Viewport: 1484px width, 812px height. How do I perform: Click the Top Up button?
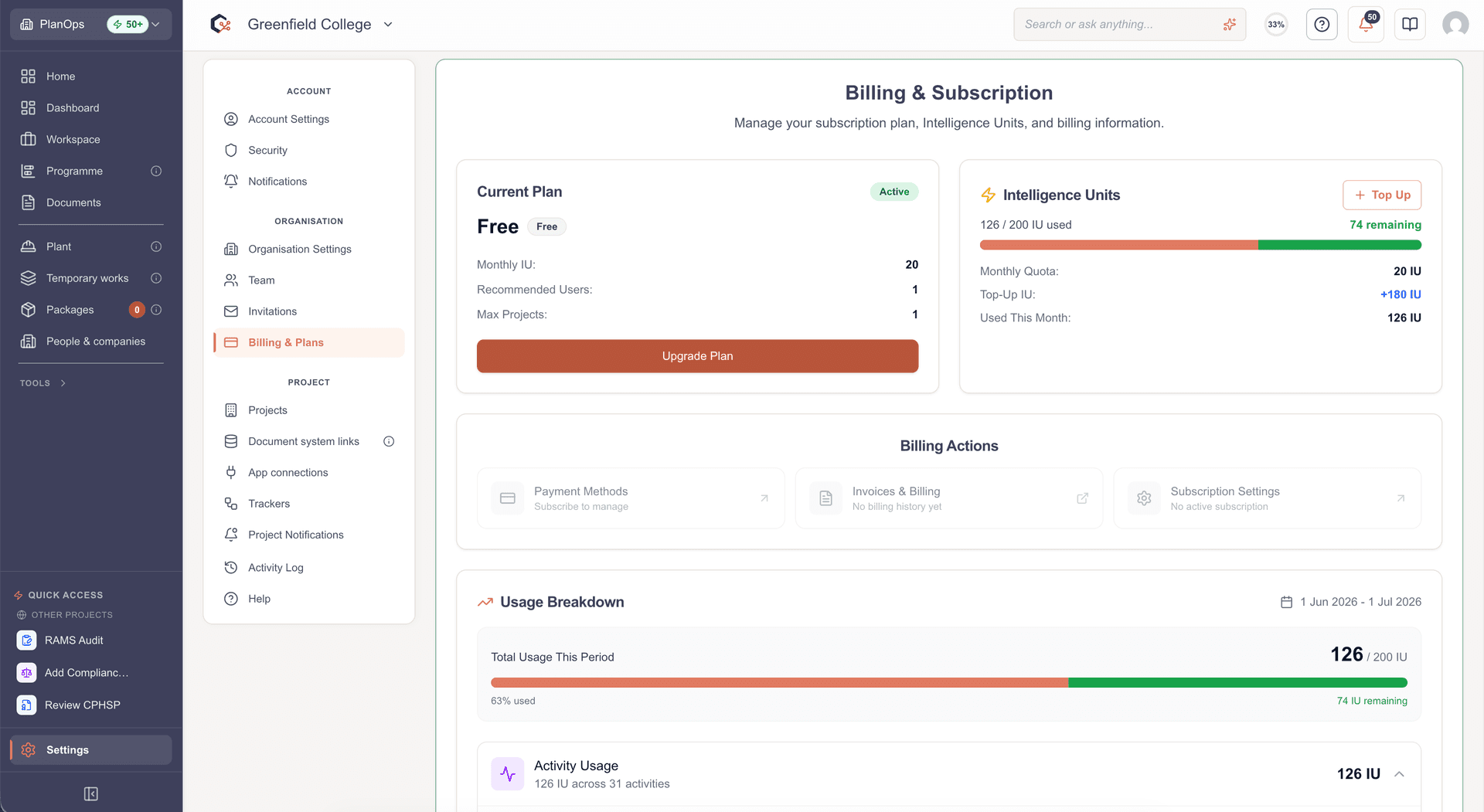pos(1382,195)
